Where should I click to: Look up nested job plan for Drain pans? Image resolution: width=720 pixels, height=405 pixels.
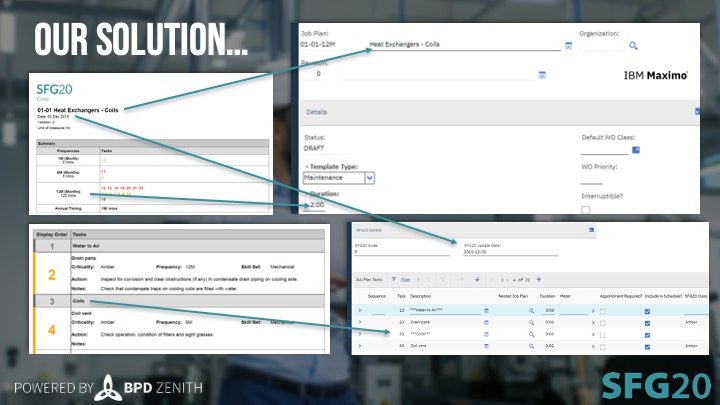pyautogui.click(x=531, y=323)
